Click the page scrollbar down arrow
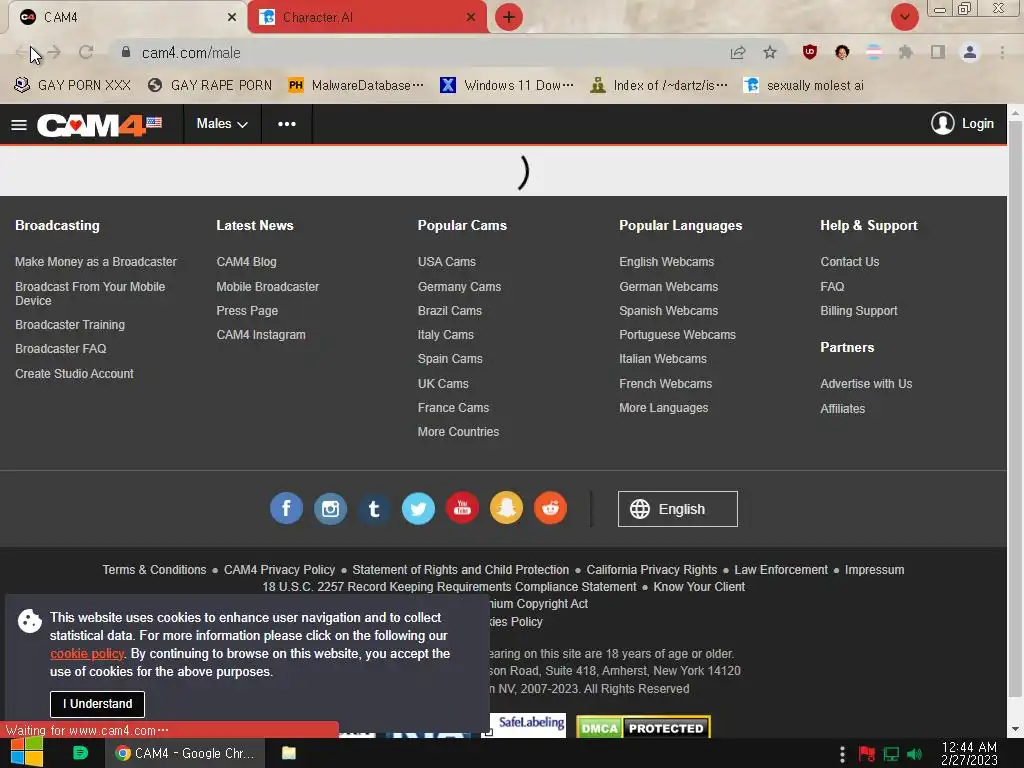This screenshot has width=1024, height=768. point(1016,729)
